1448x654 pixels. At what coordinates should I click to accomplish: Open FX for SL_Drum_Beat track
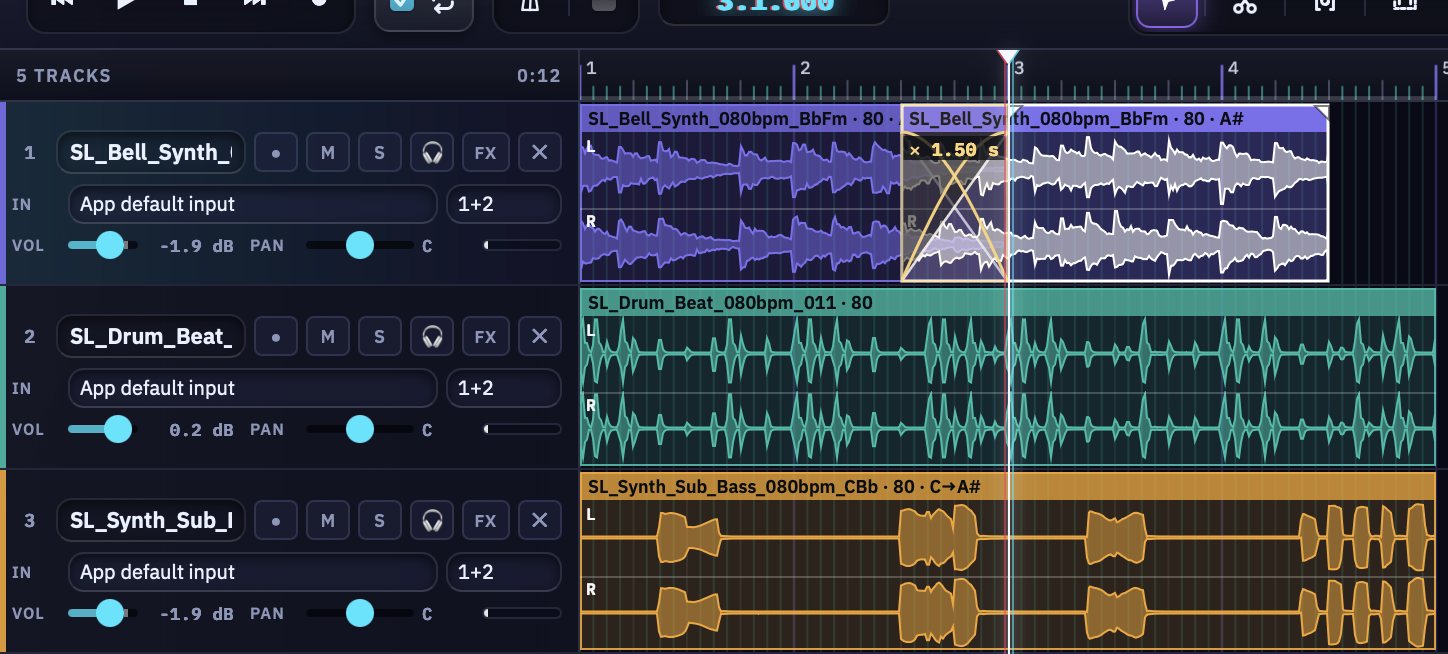click(485, 337)
